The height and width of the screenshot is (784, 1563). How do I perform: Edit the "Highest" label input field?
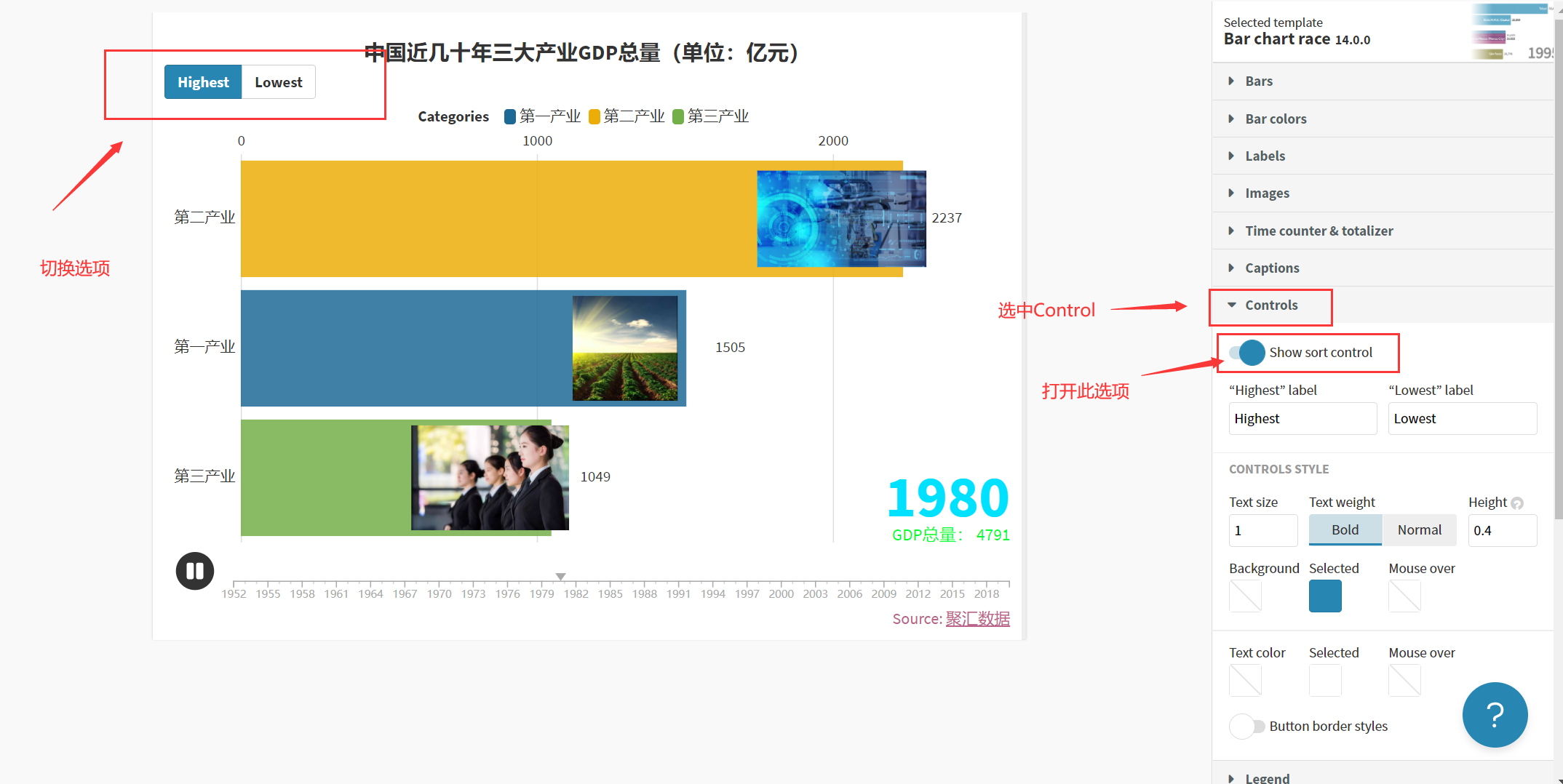1302,419
